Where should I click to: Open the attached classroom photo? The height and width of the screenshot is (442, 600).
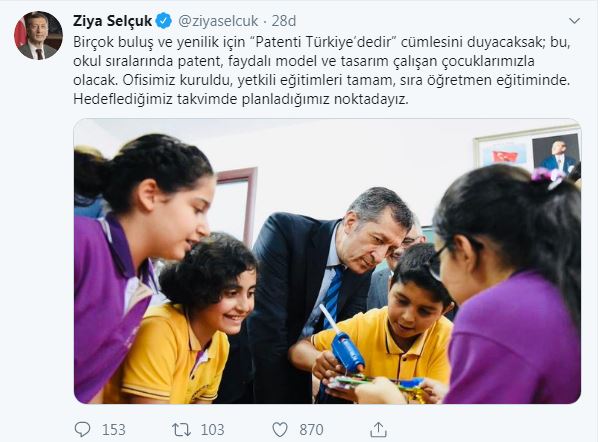tap(327, 261)
